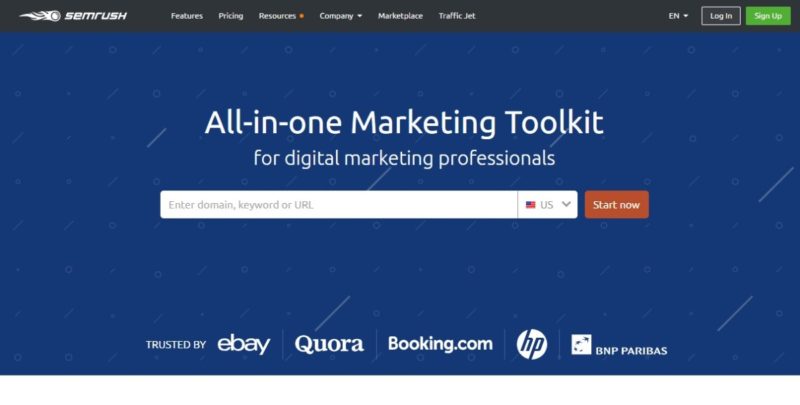Click the green Sign Up button
Image resolution: width=800 pixels, height=405 pixels.
768,16
